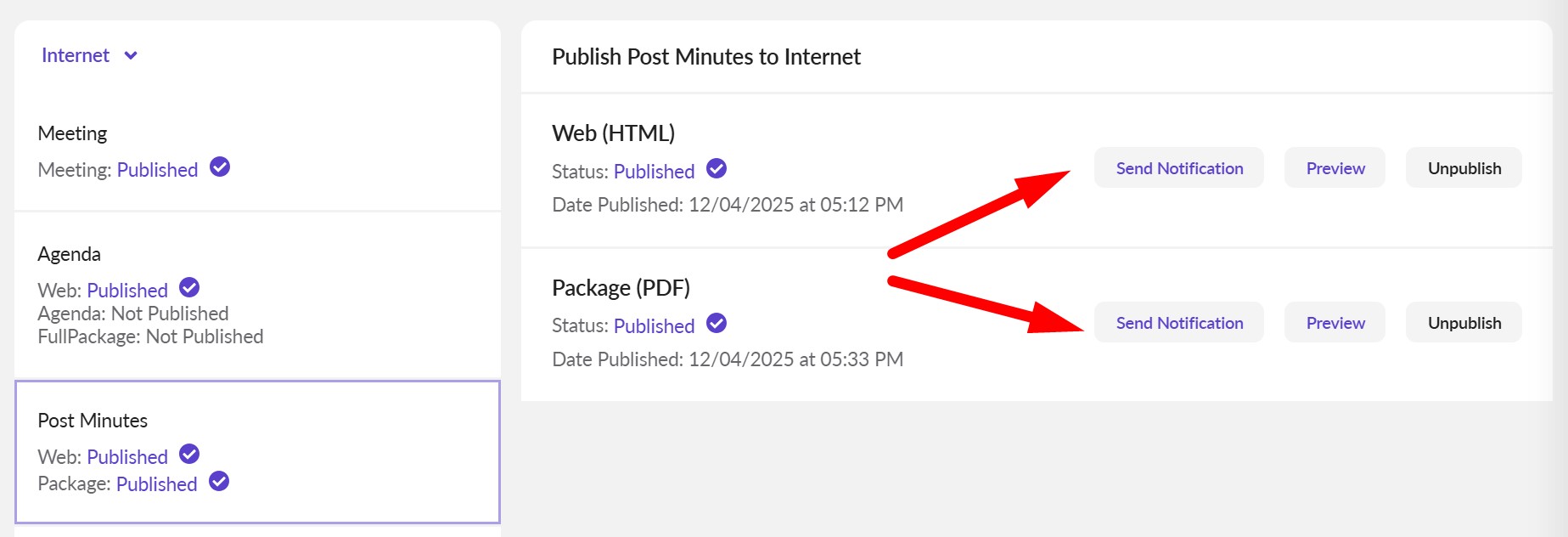Click Send Notification for Web (HTML)
Screen dimensions: 1568x537
pos(1179,167)
